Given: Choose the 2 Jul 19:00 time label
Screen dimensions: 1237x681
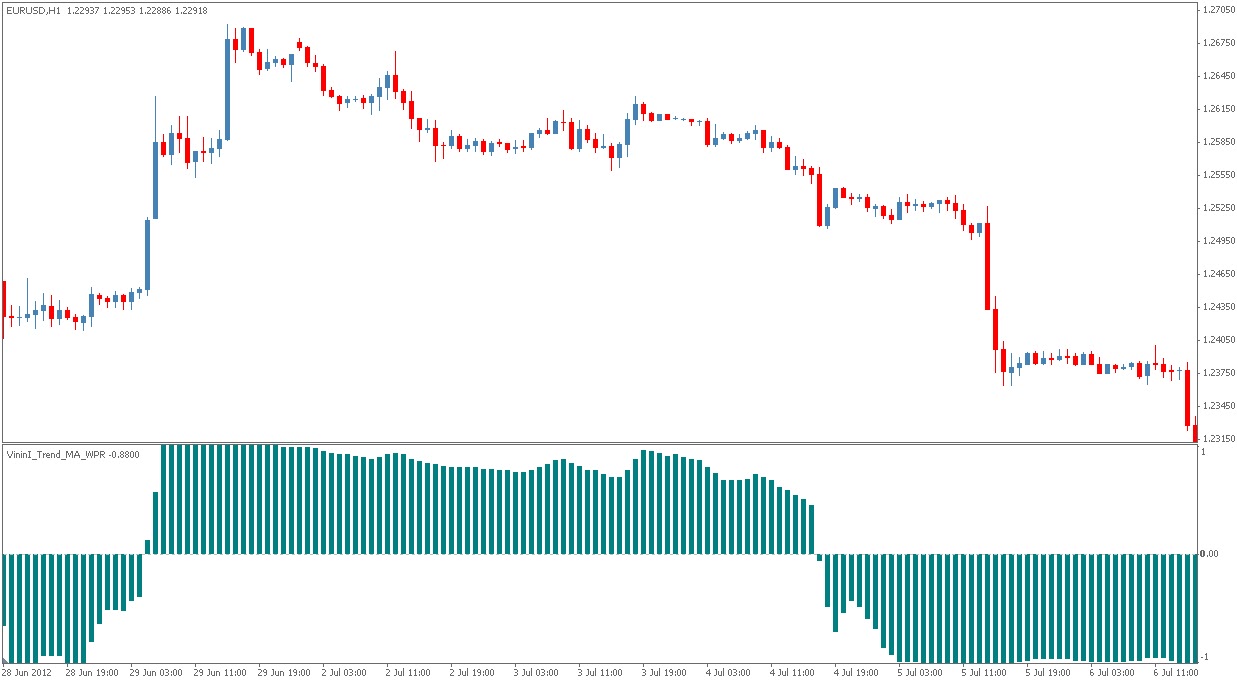Looking at the screenshot, I should click(474, 673).
